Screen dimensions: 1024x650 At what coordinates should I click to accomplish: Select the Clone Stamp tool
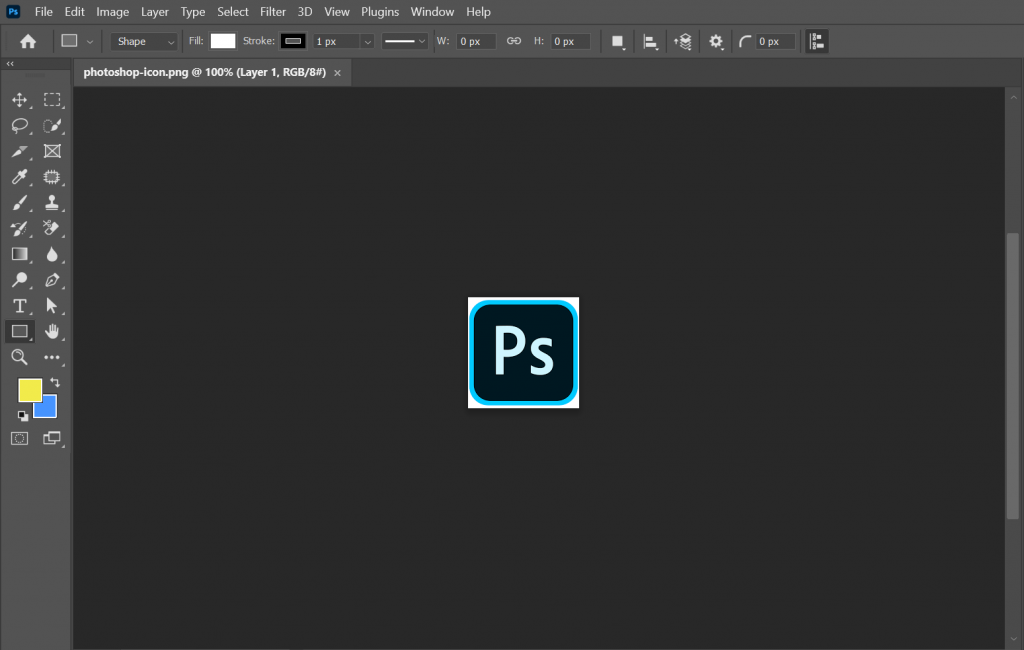52,202
